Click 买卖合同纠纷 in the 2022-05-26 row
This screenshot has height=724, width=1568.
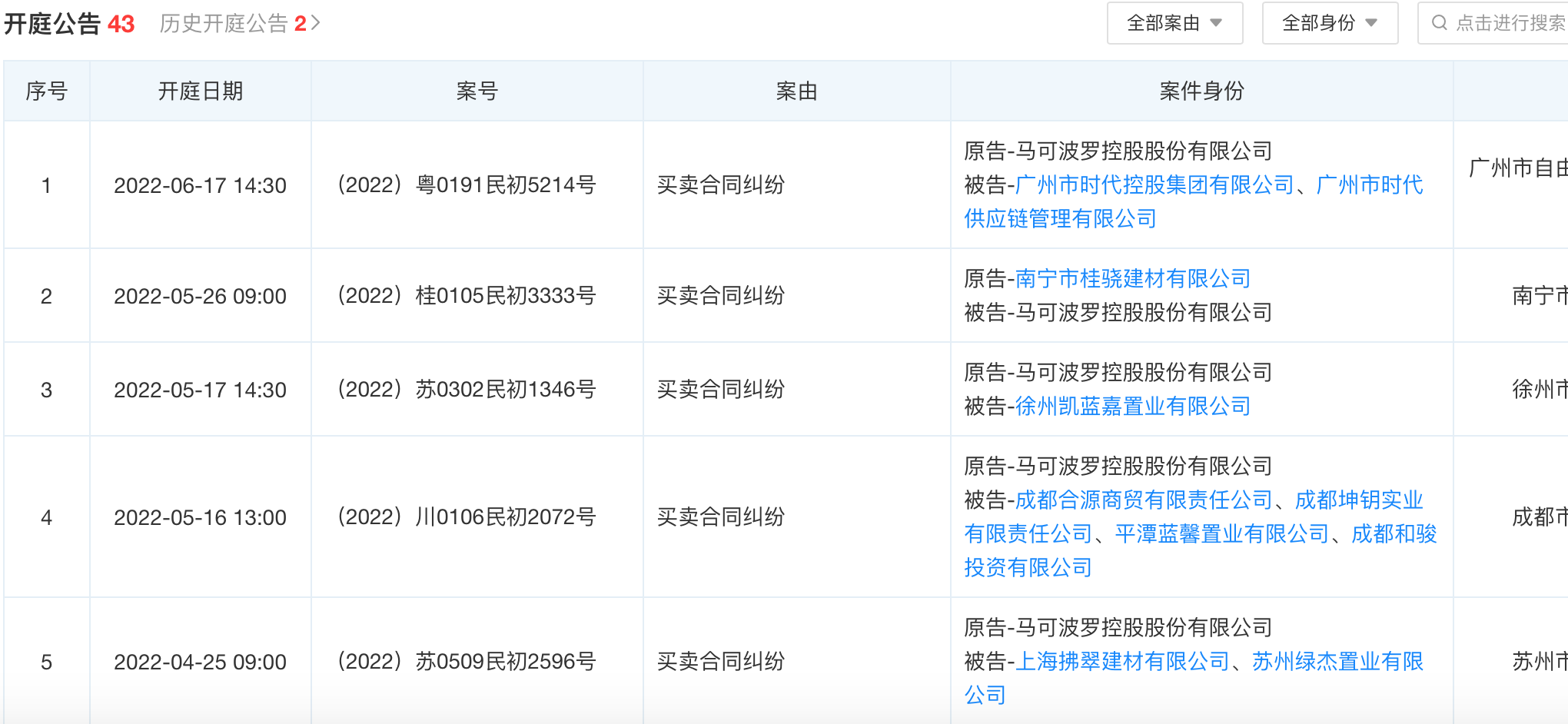pyautogui.click(x=721, y=296)
